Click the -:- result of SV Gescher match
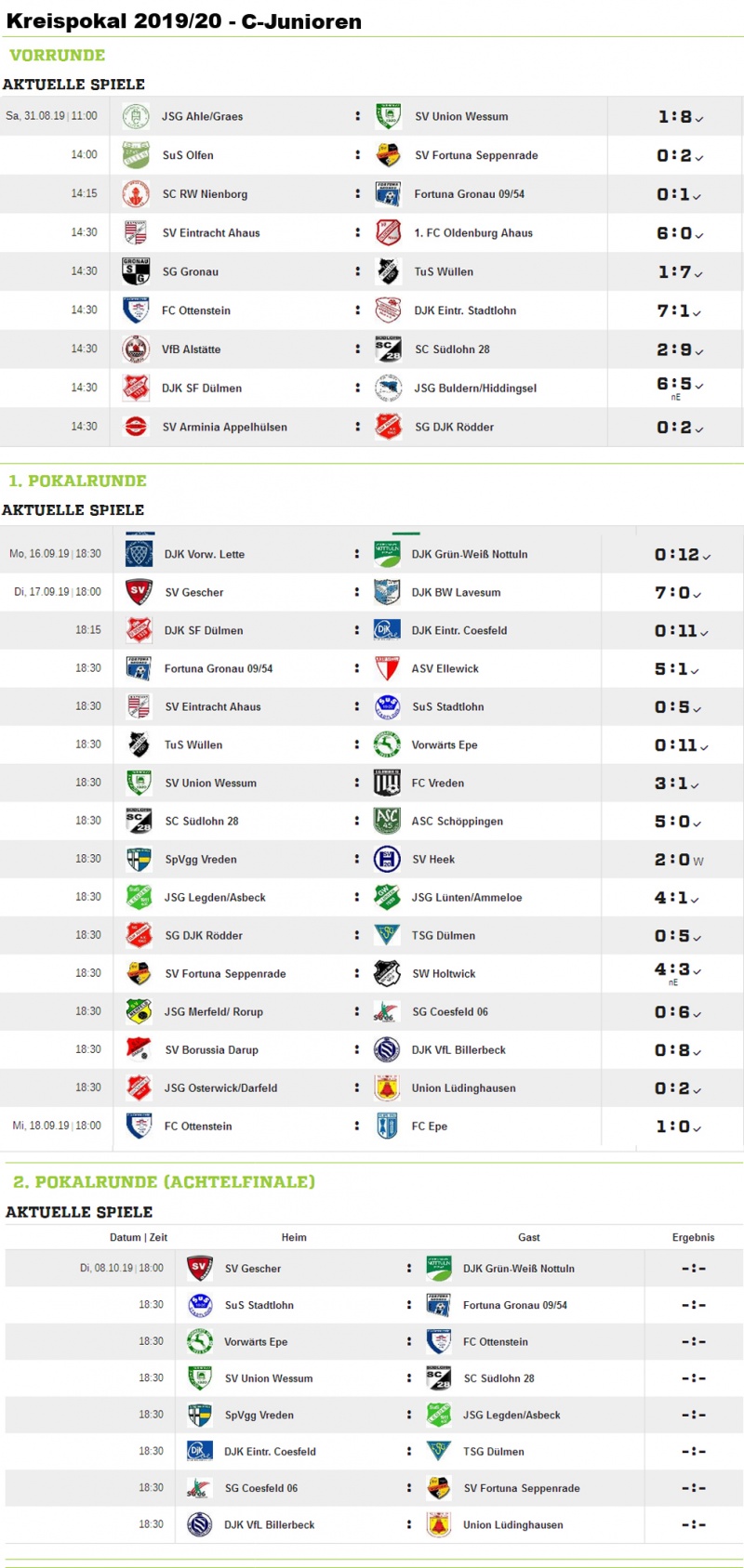Screen dimensions: 744x1568 694,1268
